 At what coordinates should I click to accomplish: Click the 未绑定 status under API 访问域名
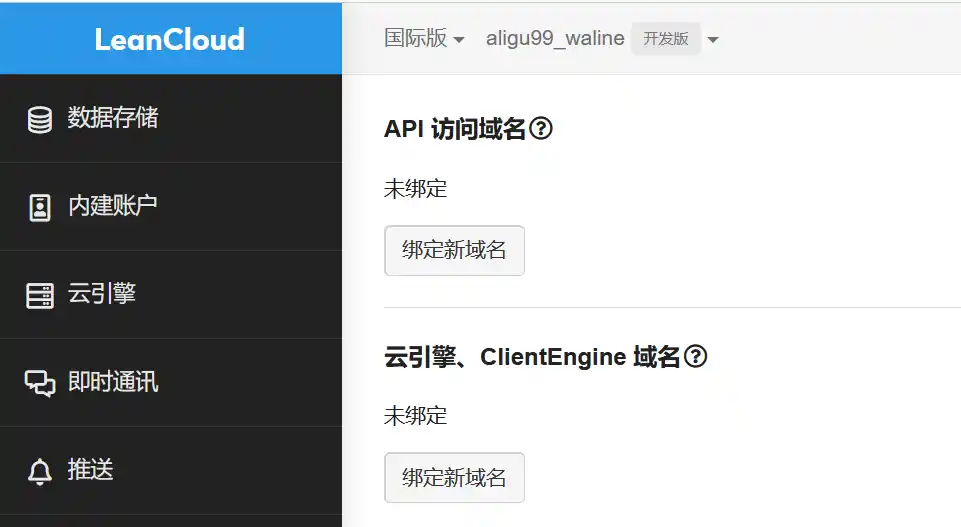click(415, 188)
